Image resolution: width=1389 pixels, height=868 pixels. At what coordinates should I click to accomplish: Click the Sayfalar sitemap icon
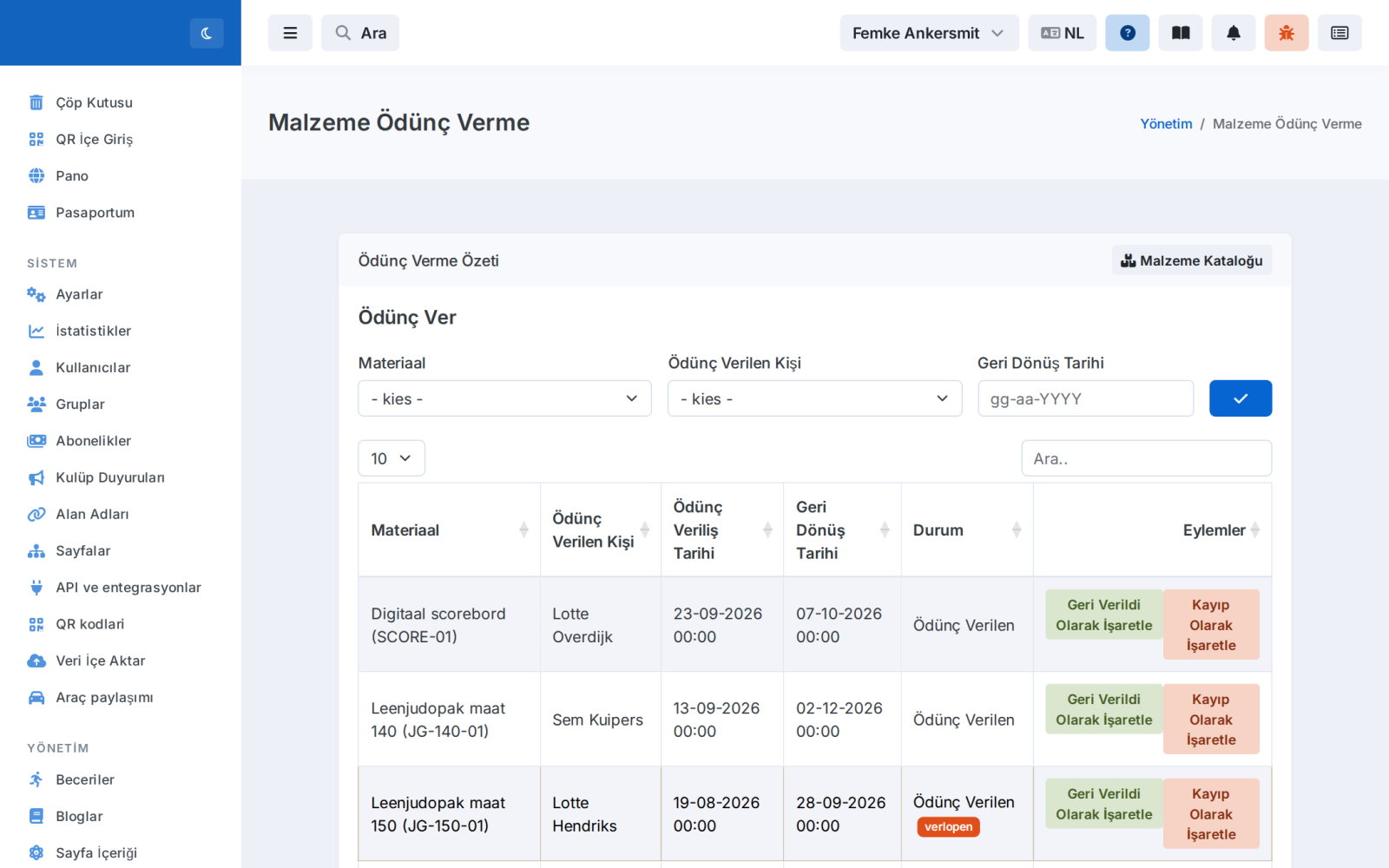pyautogui.click(x=36, y=551)
